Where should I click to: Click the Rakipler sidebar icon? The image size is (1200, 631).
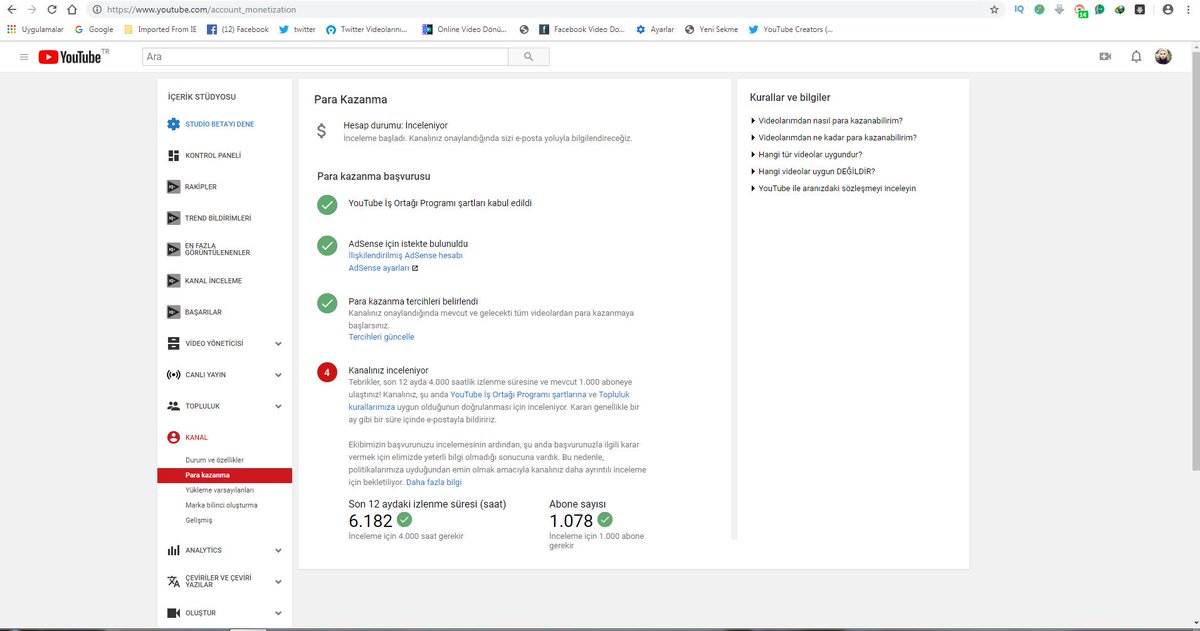tap(173, 187)
